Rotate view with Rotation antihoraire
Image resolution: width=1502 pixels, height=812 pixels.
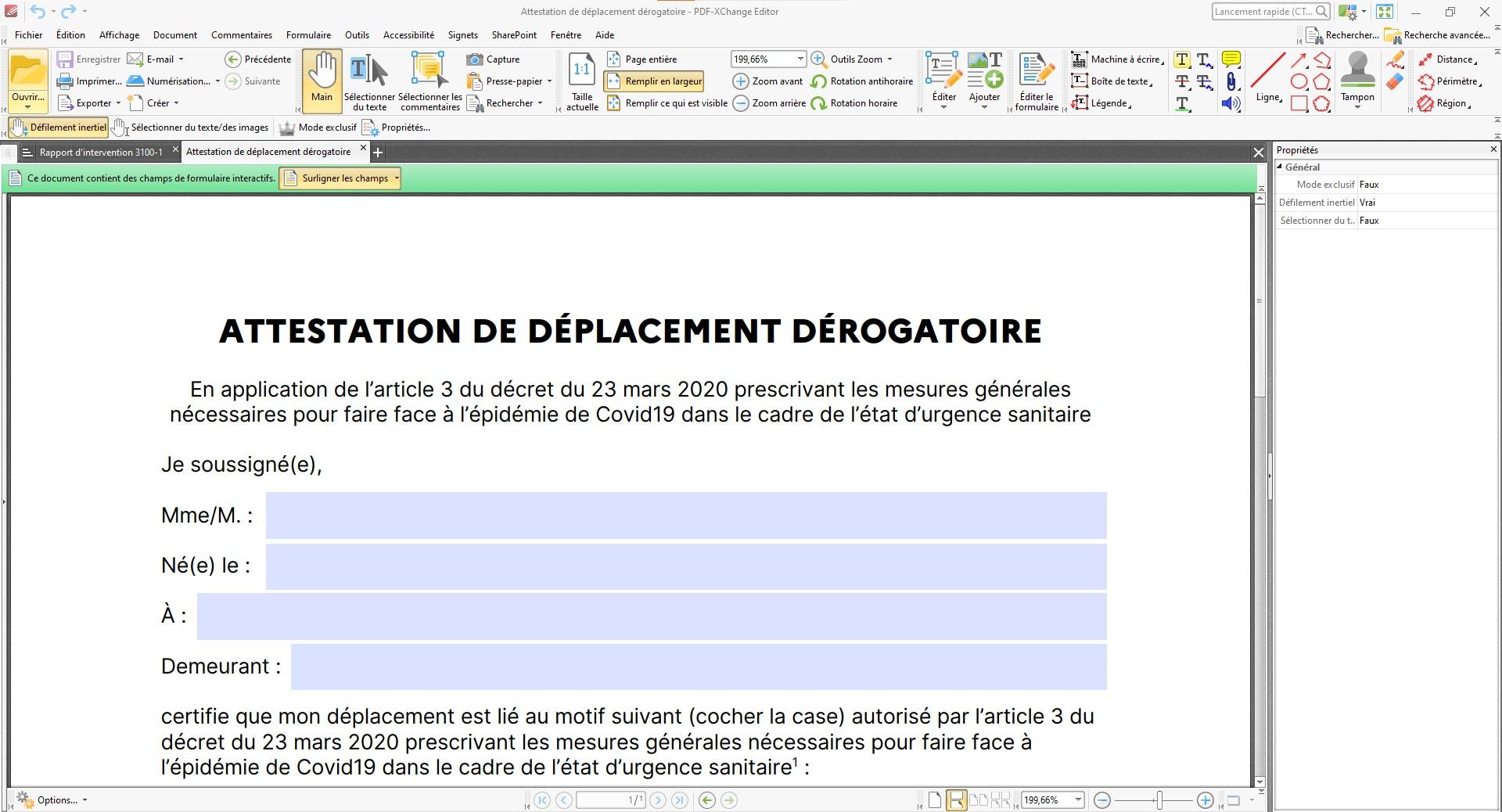tap(862, 81)
